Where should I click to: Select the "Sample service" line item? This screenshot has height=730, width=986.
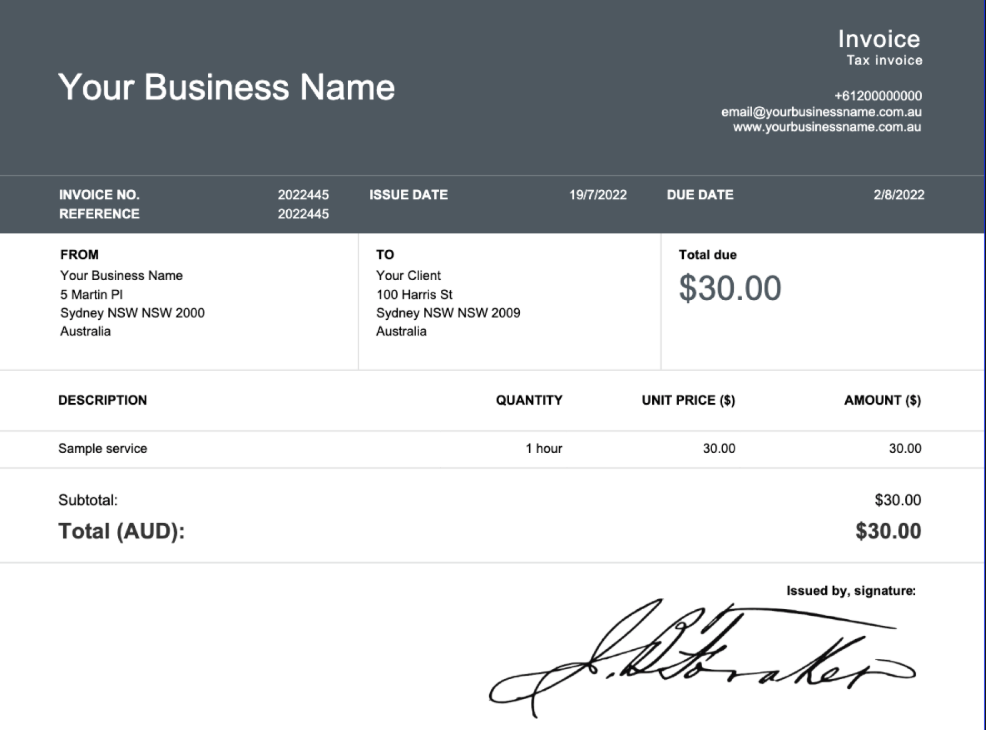pyautogui.click(x=102, y=448)
